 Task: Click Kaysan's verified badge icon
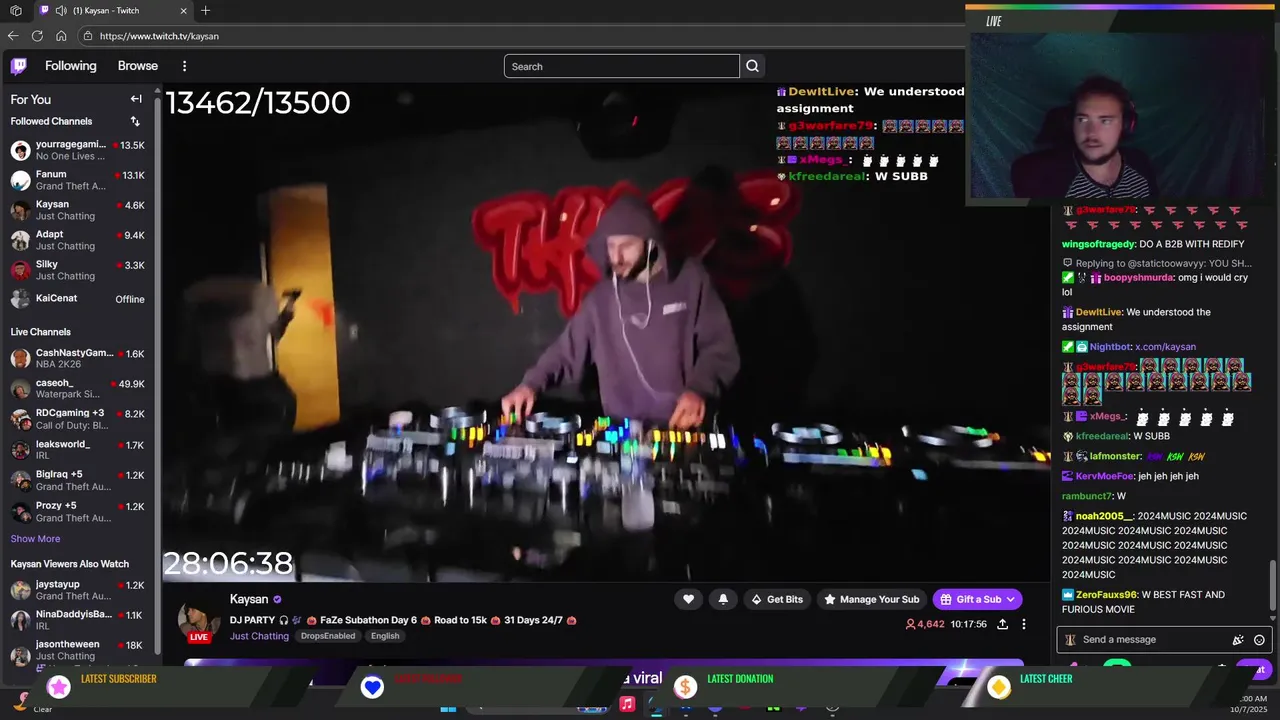(277, 600)
